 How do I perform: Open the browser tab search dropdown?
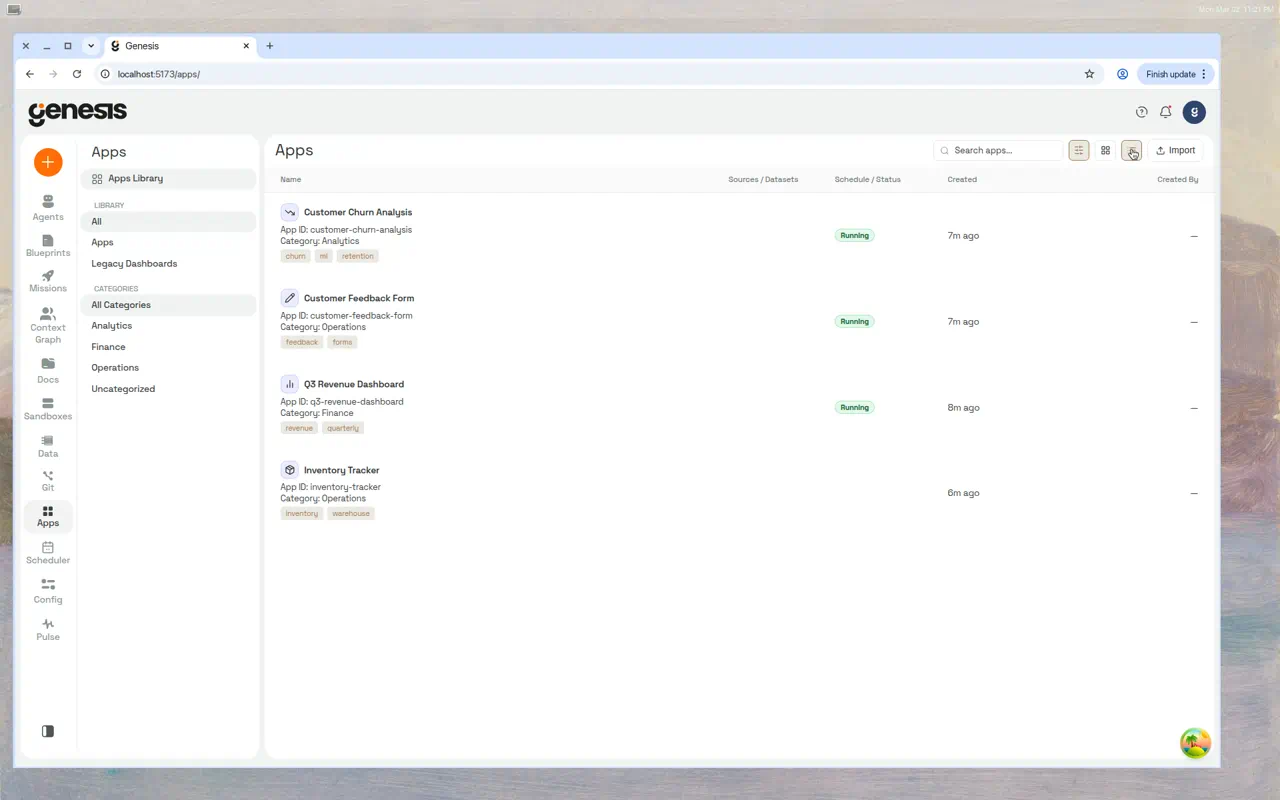click(91, 46)
